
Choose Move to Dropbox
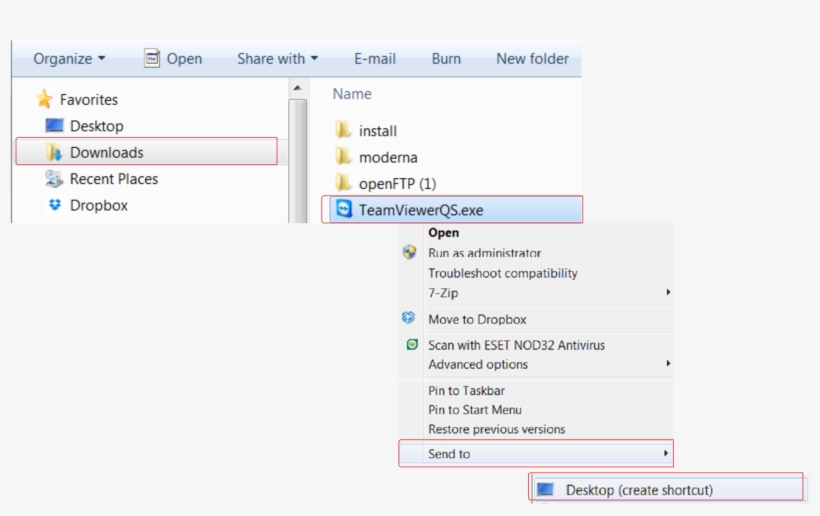coord(477,319)
